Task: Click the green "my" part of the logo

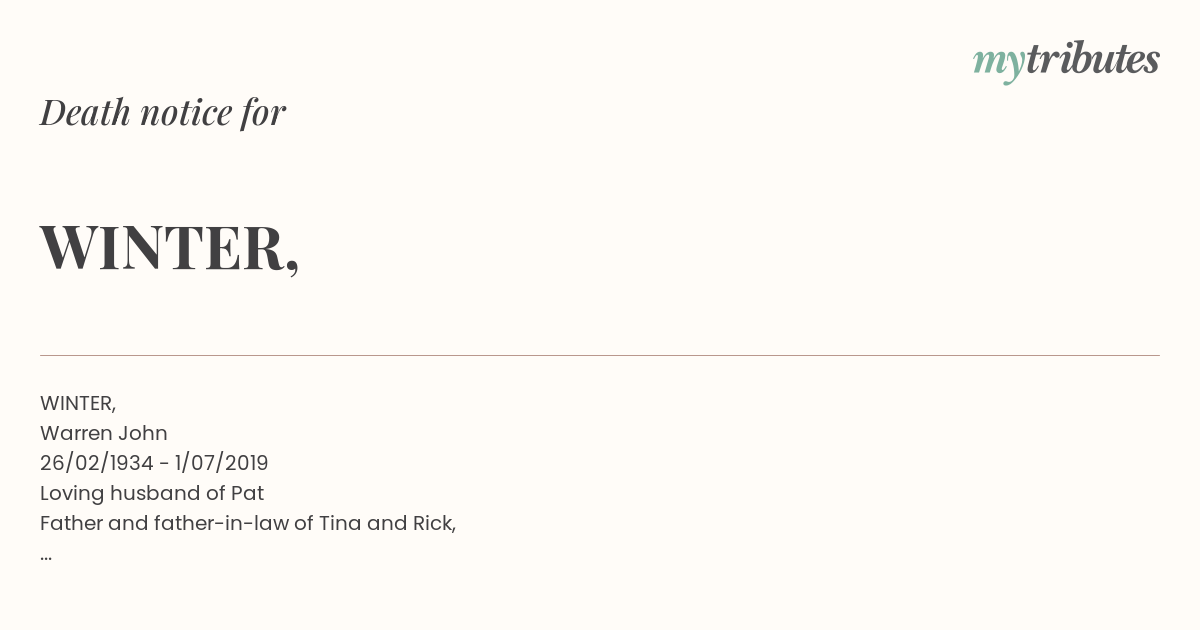Action: point(998,62)
